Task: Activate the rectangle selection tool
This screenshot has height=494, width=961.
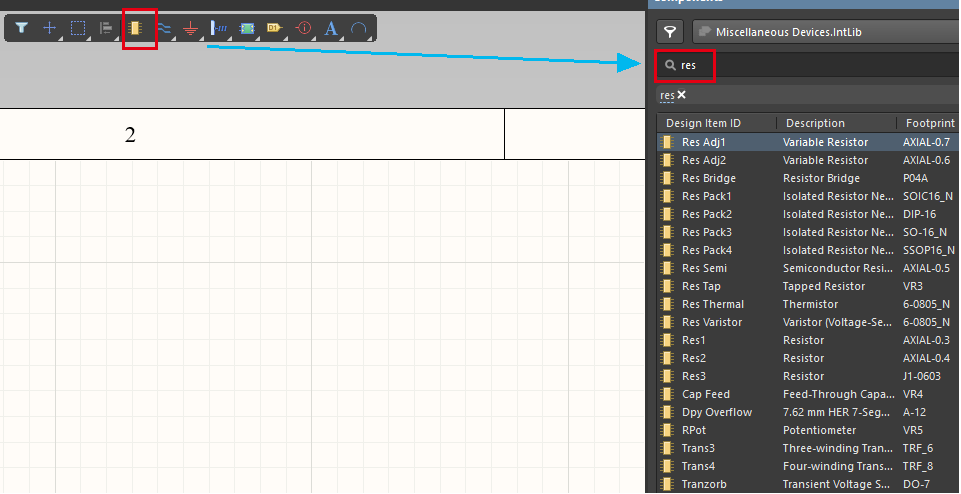Action: [x=78, y=28]
